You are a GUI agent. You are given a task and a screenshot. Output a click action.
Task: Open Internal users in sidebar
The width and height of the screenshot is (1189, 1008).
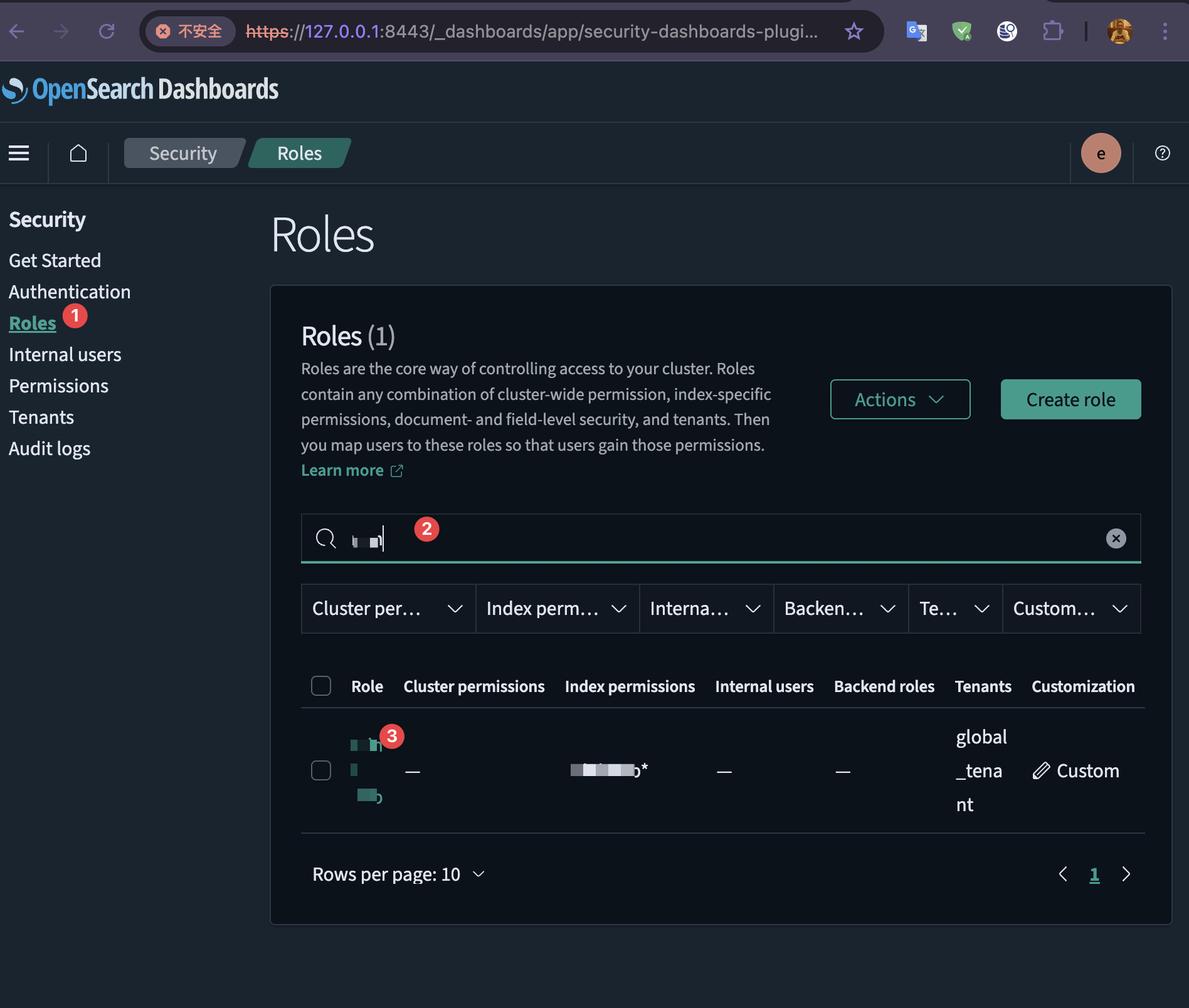tap(65, 354)
